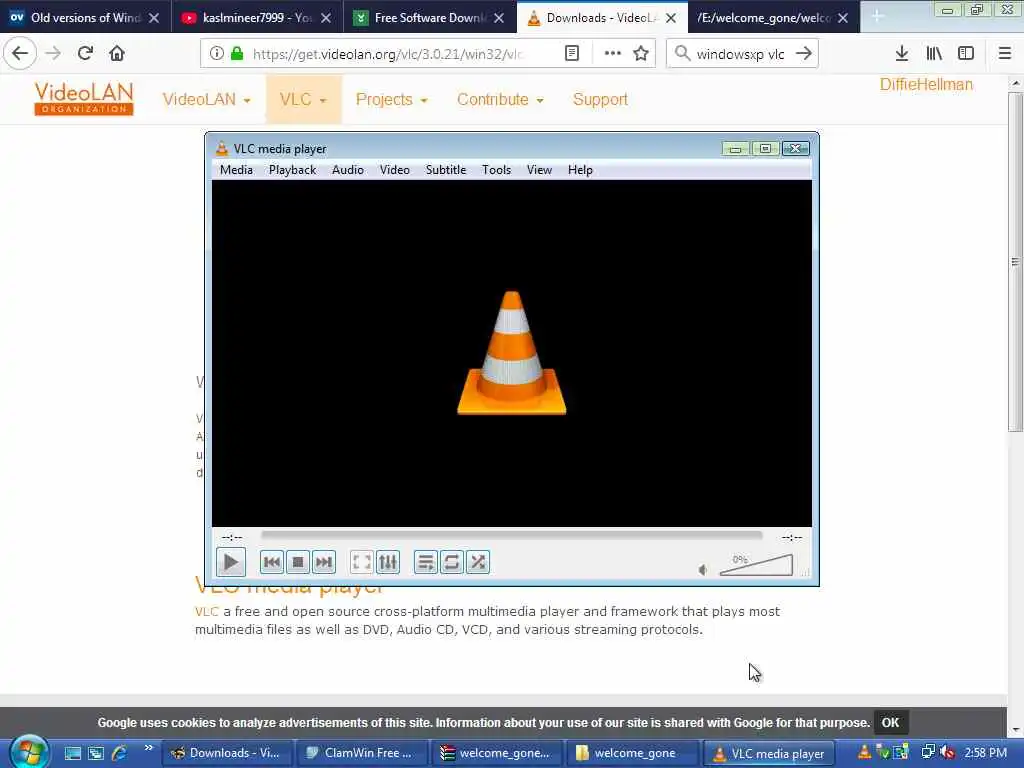Open VLC Audio menu

(x=347, y=170)
